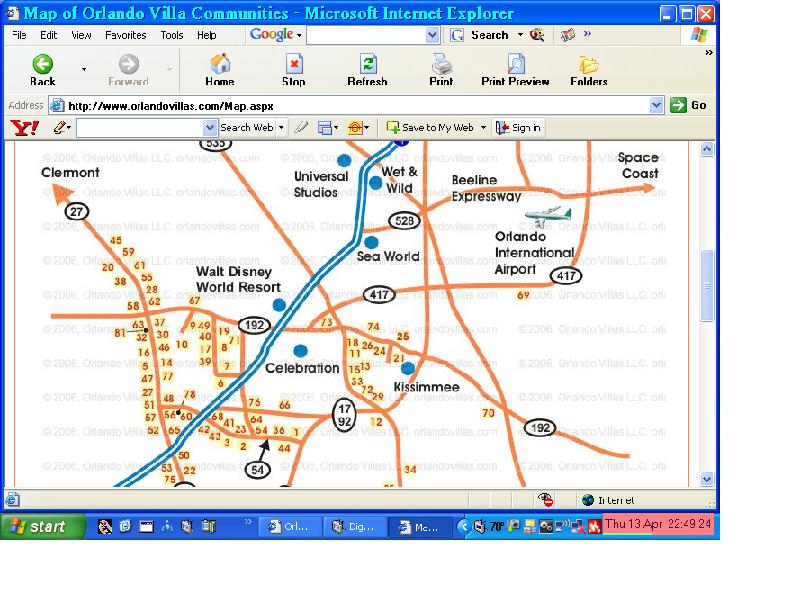
Task: Click the Yahoo Sign in button
Action: pos(519,128)
